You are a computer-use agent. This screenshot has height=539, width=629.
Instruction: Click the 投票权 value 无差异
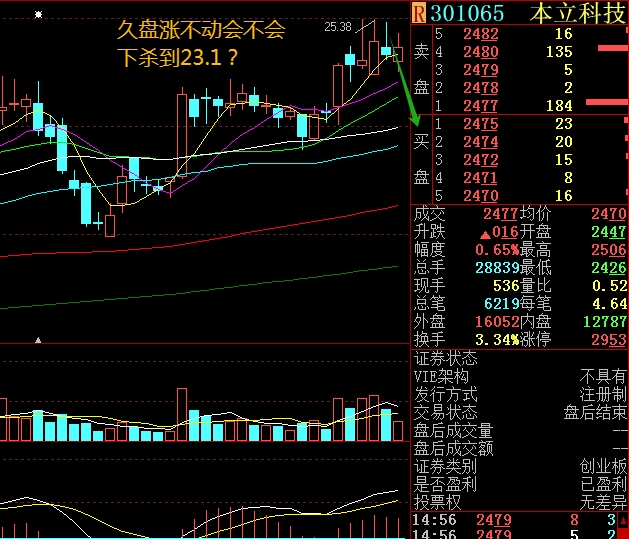point(603,503)
